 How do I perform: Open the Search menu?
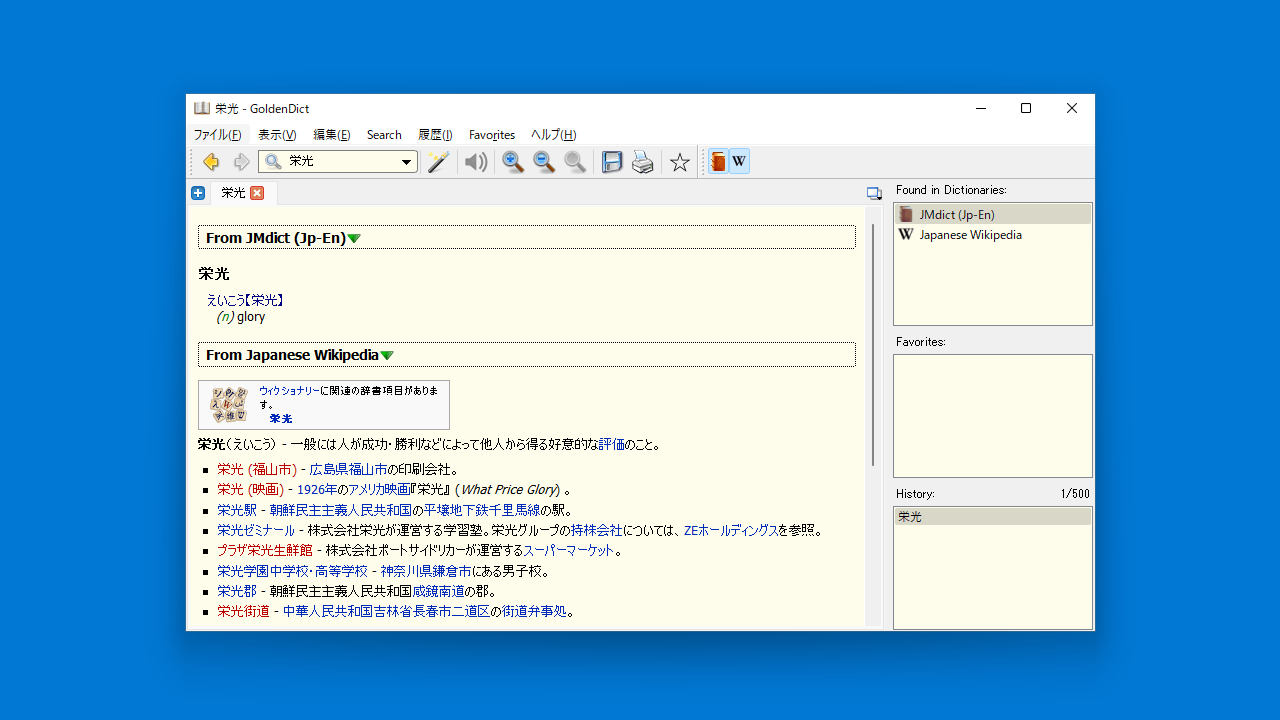(384, 135)
